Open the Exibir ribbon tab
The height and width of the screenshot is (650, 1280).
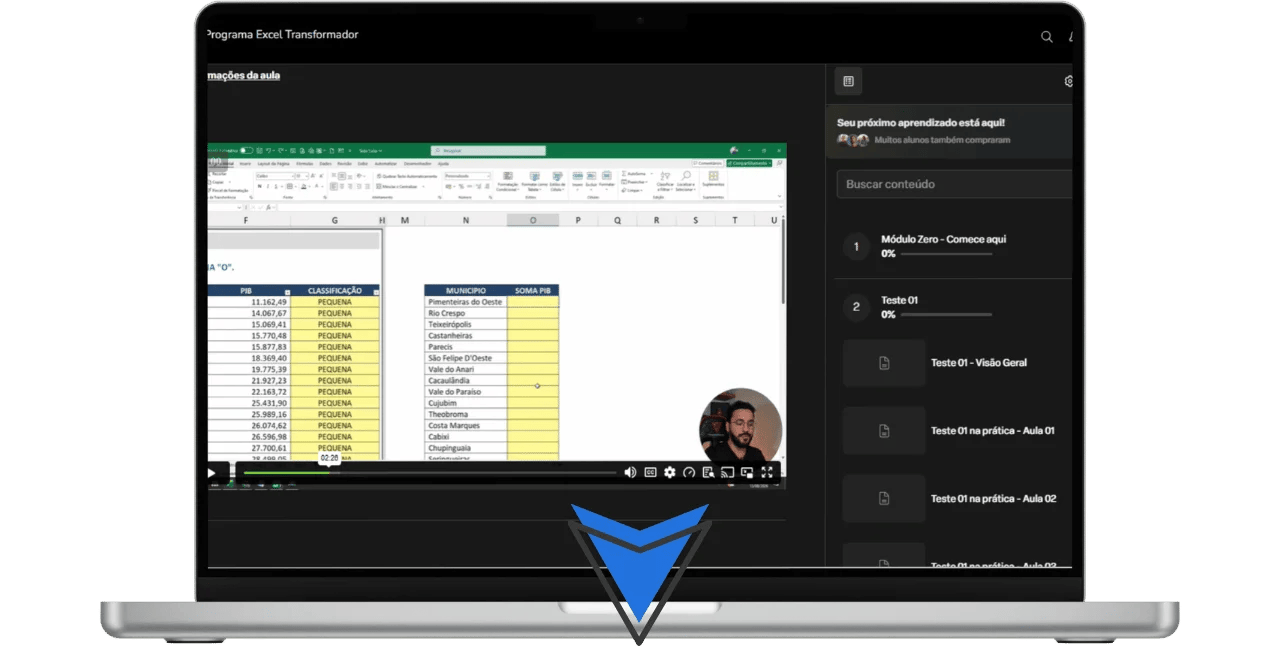click(363, 164)
